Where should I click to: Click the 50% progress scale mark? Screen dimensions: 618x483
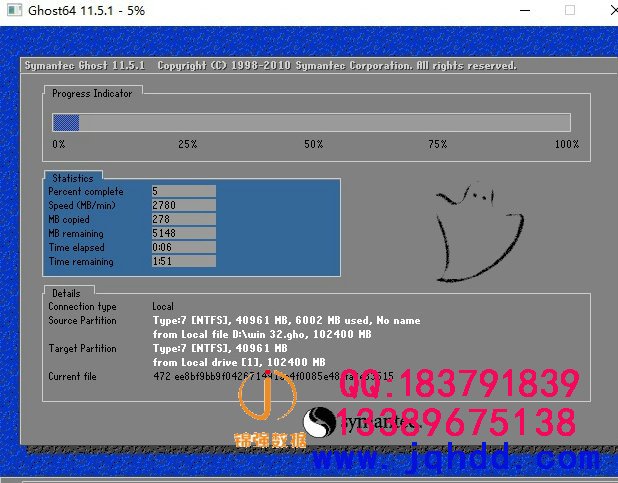click(313, 144)
